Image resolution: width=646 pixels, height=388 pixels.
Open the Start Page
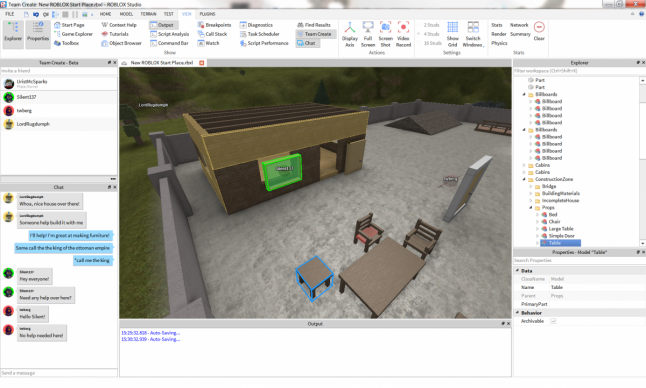coord(69,25)
